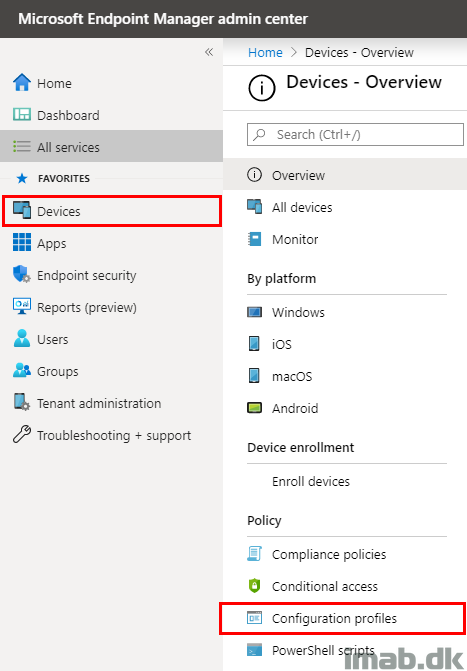Viewport: 467px width, 671px height.
Task: Open Tenant administration device-gear icon
Action: point(22,402)
